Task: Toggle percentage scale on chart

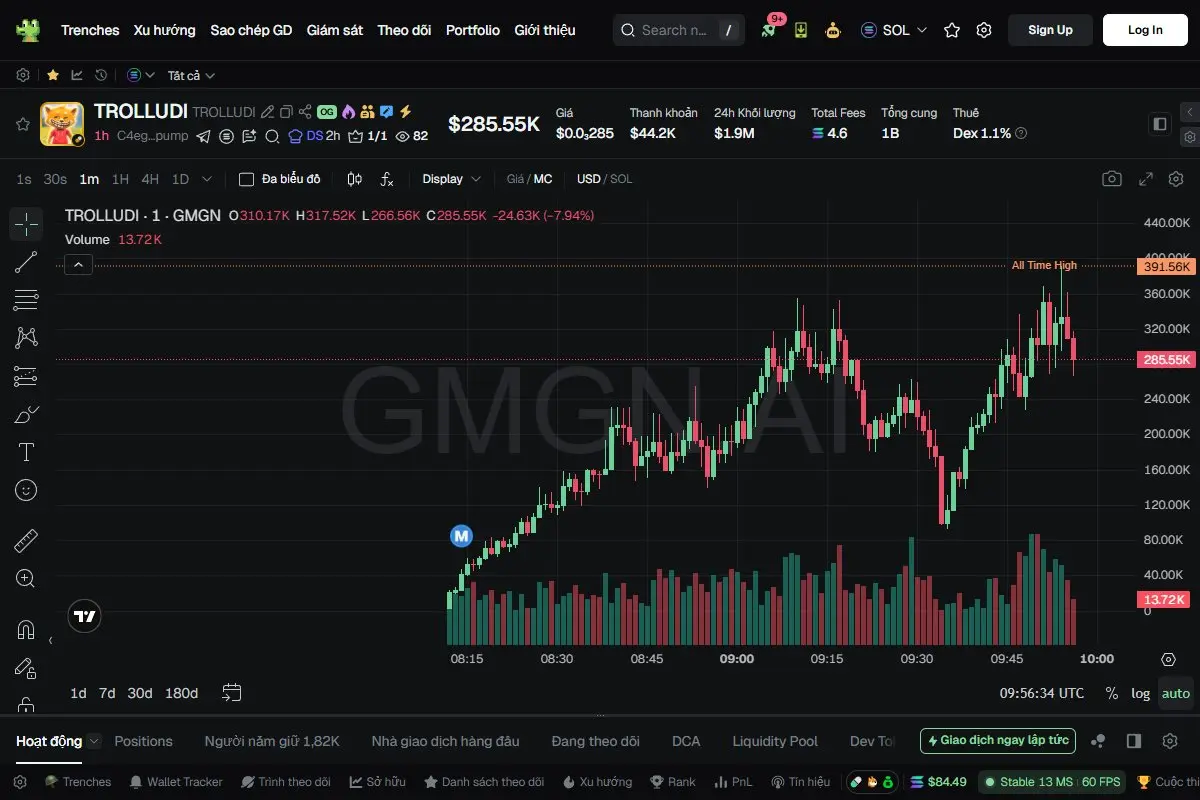Action: 1112,693
